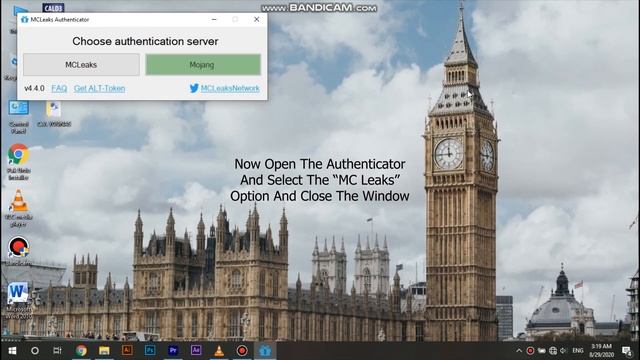Image resolution: width=640 pixels, height=360 pixels.
Task: Open the MCLeaksNetwork Twitter link
Action: coord(230,88)
